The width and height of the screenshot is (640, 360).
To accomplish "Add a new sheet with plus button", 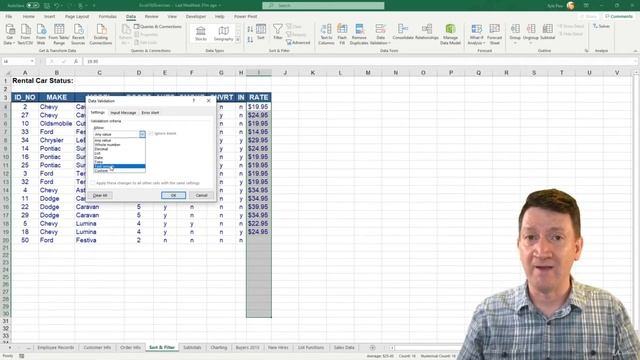I will click(372, 348).
